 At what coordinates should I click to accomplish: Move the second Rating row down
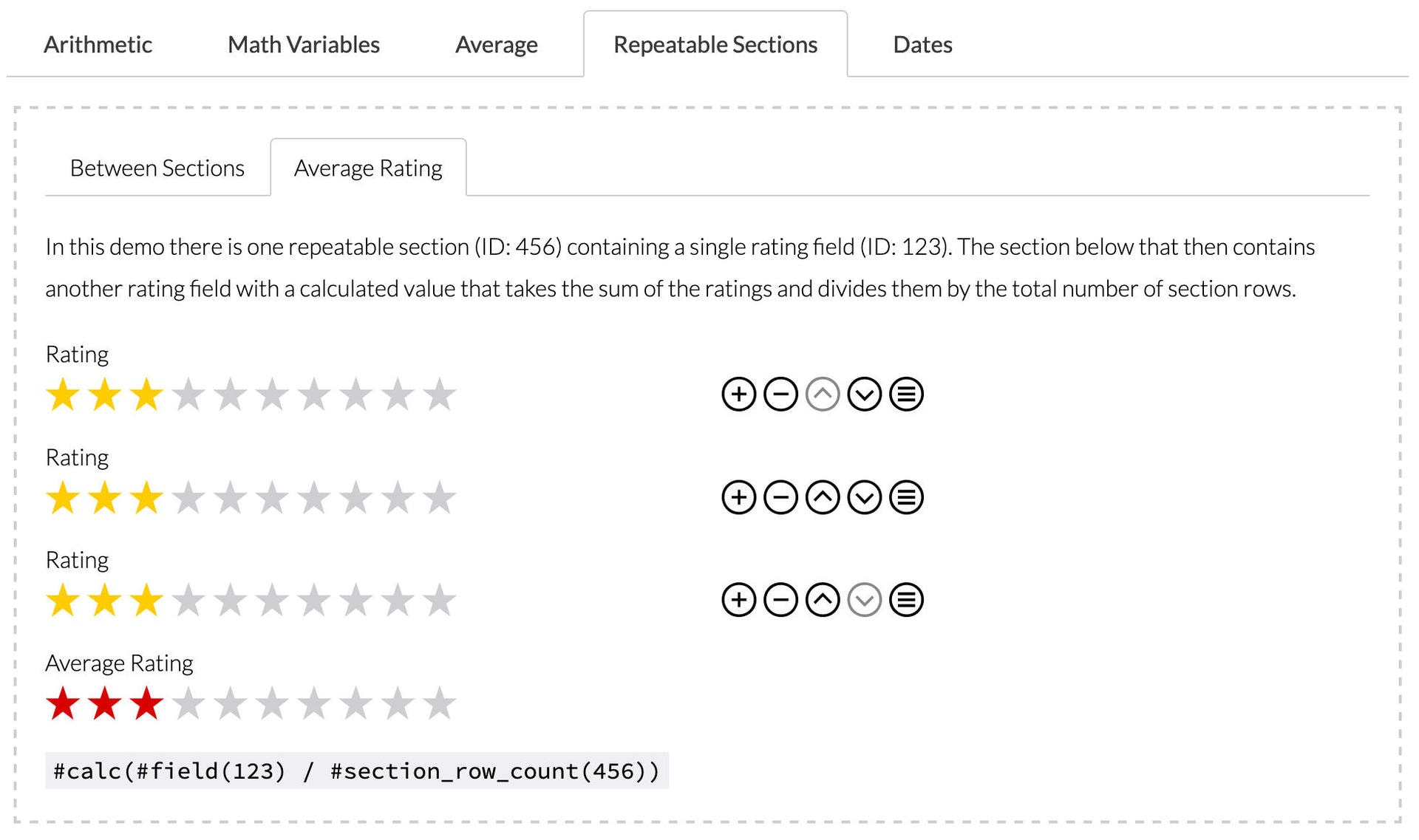pyautogui.click(x=863, y=496)
